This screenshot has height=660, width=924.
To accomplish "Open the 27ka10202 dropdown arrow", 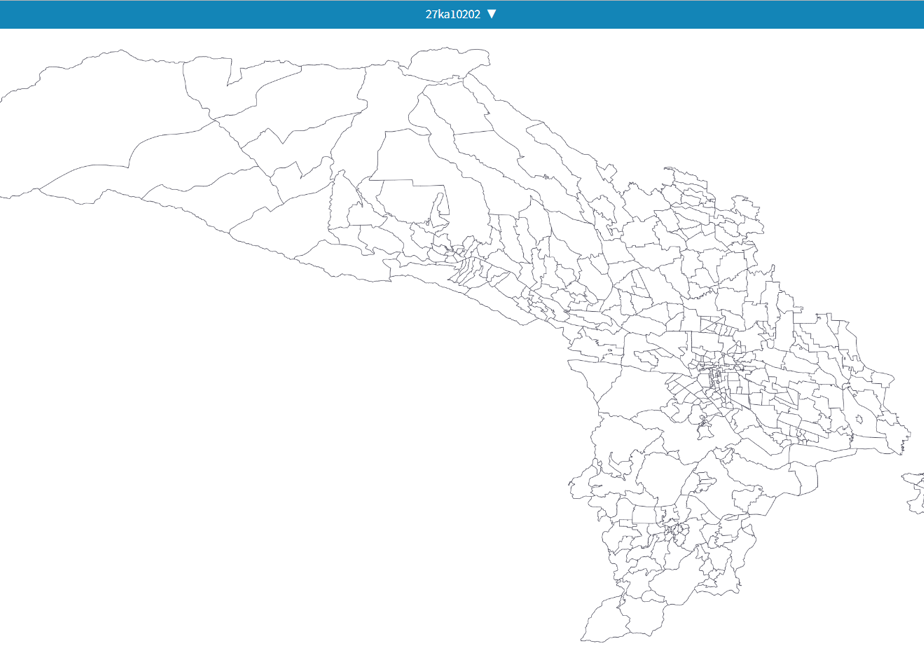I will click(x=491, y=14).
